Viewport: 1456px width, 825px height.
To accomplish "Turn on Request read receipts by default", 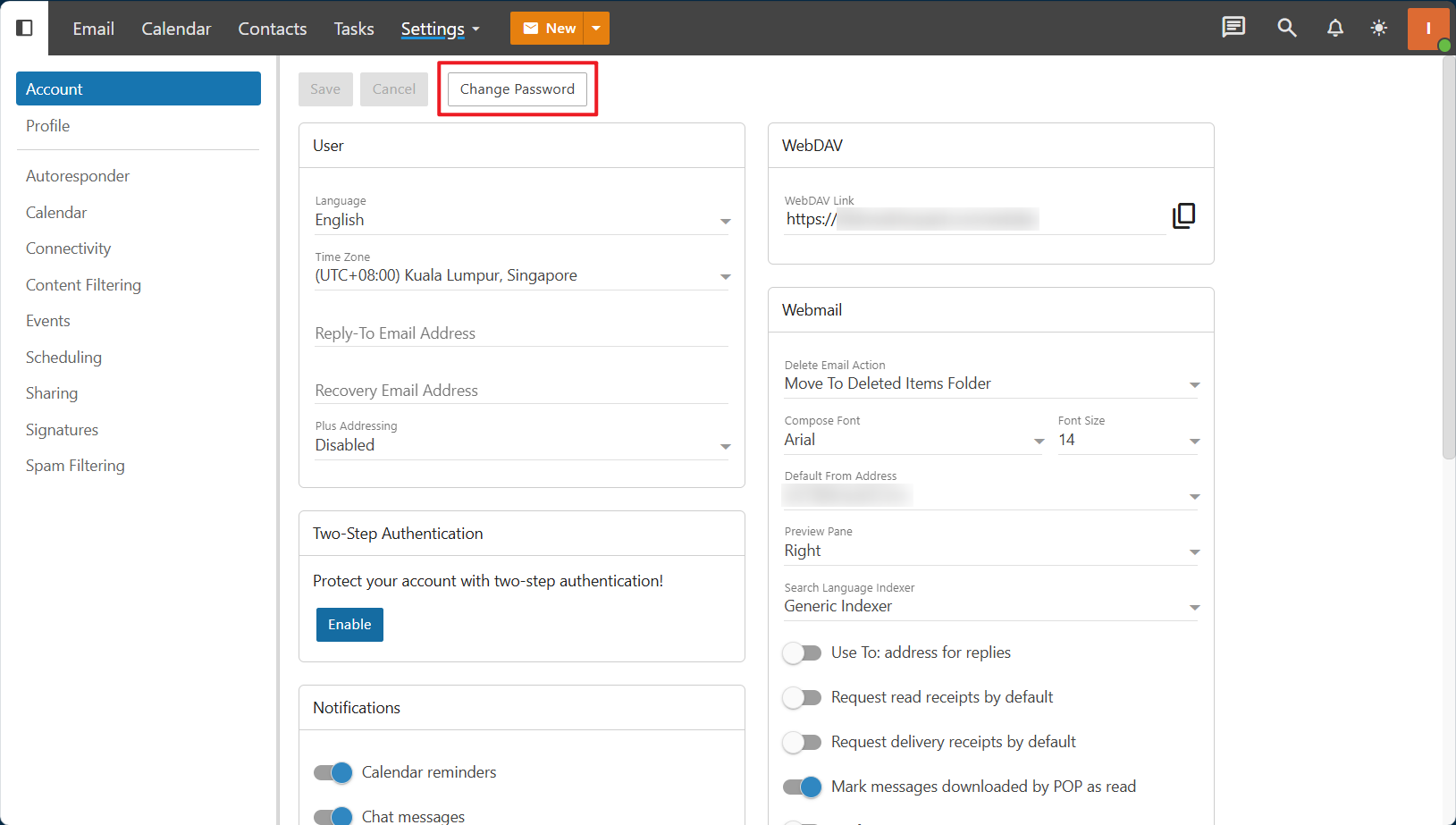I will click(802, 697).
